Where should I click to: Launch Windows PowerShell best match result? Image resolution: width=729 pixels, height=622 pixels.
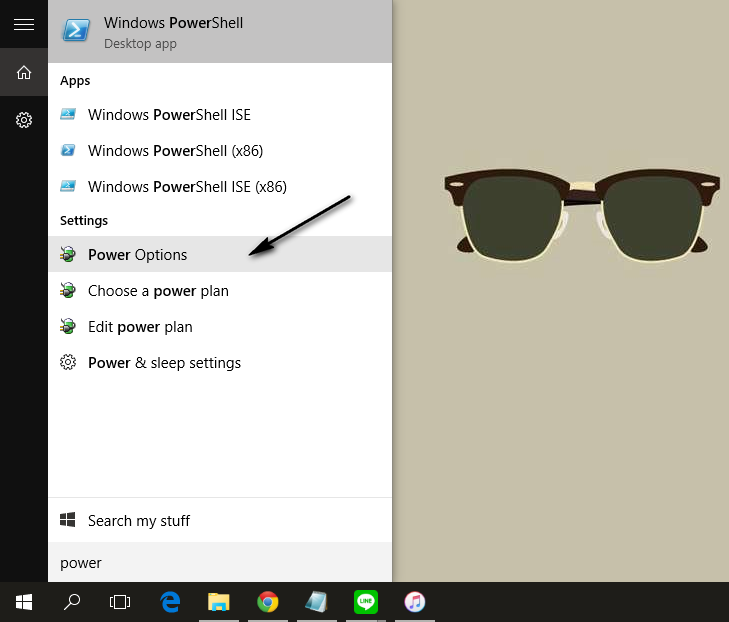point(220,31)
